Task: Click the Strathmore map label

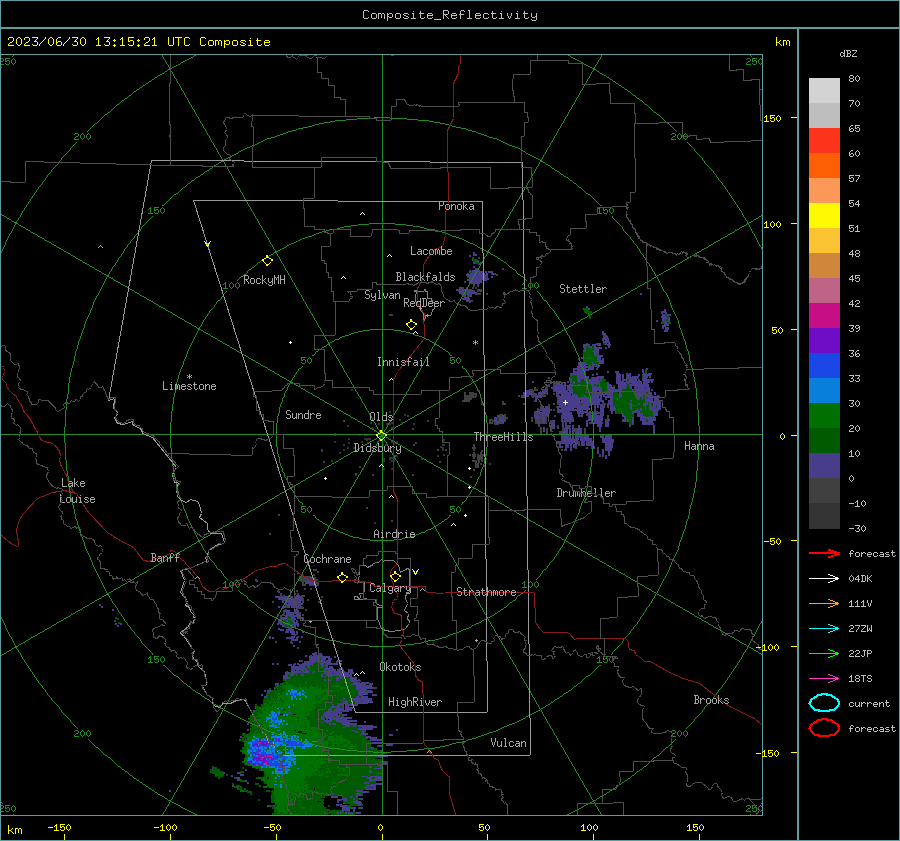Action: point(486,592)
